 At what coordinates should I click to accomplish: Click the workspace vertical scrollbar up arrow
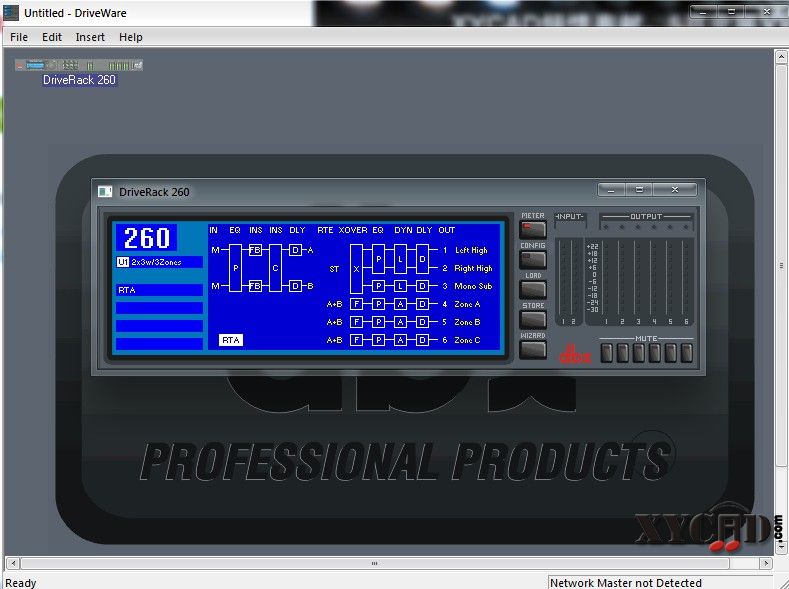pos(781,56)
